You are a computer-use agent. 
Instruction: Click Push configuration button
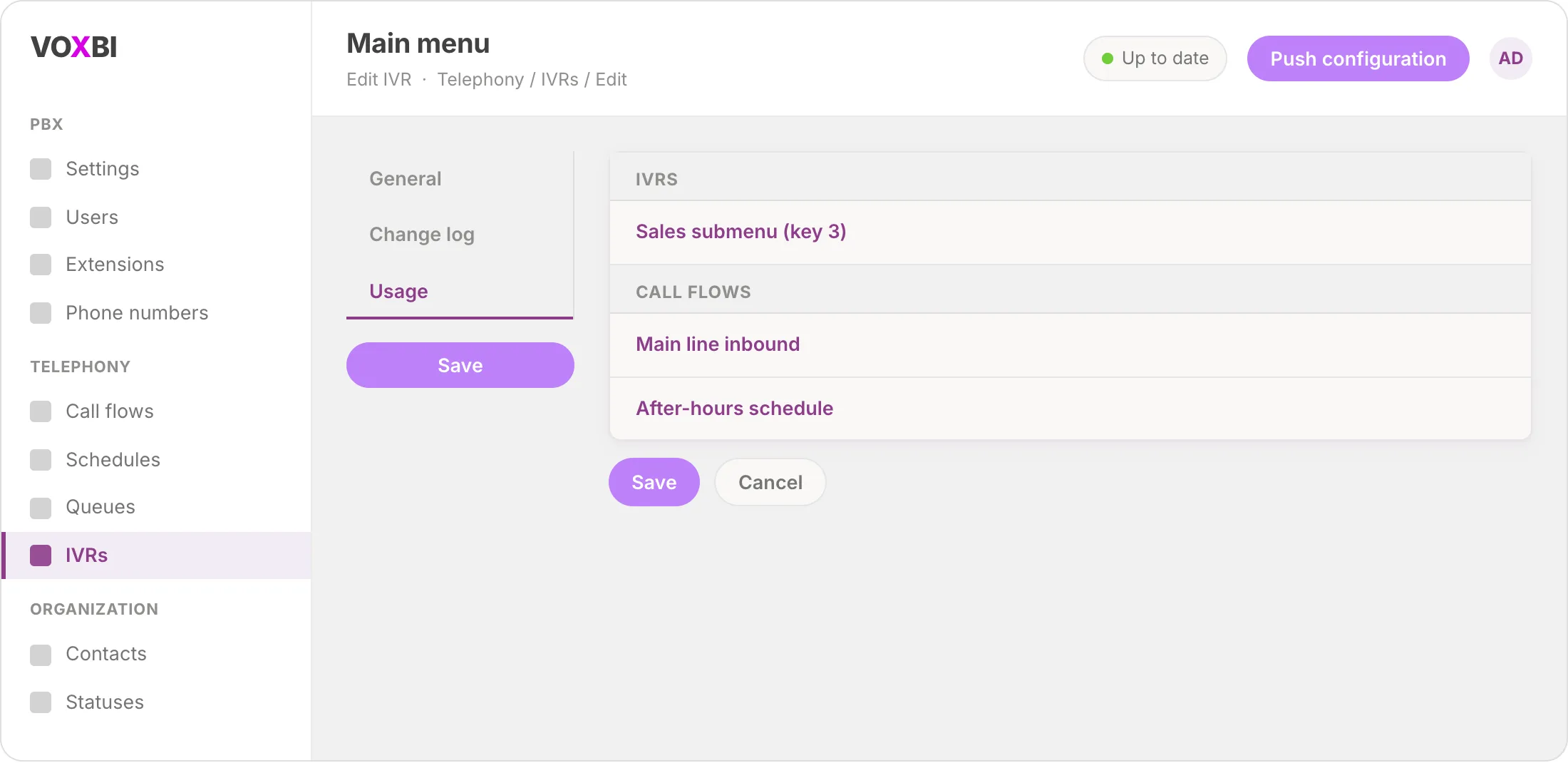pyautogui.click(x=1358, y=58)
